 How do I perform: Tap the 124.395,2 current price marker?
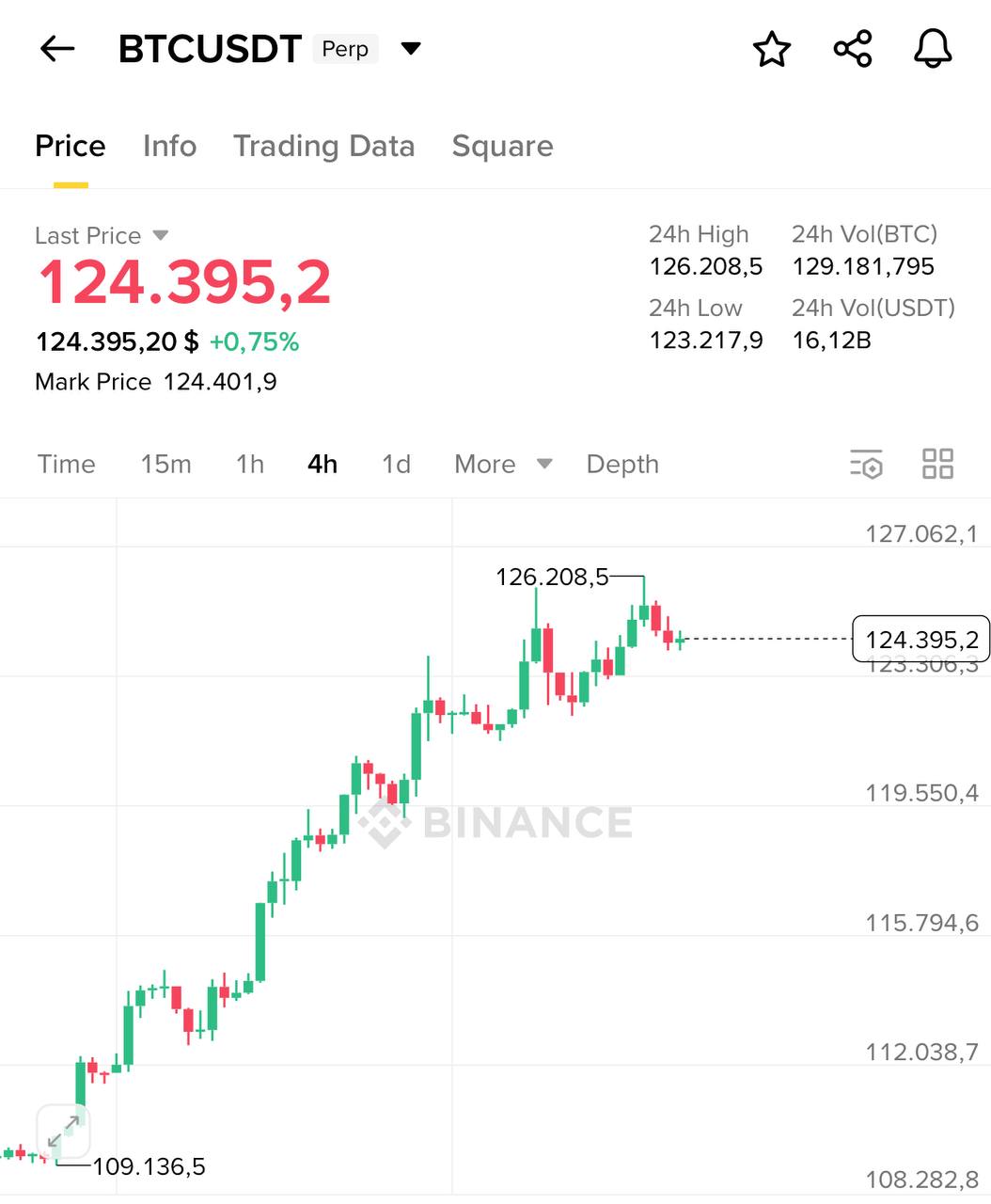click(920, 640)
